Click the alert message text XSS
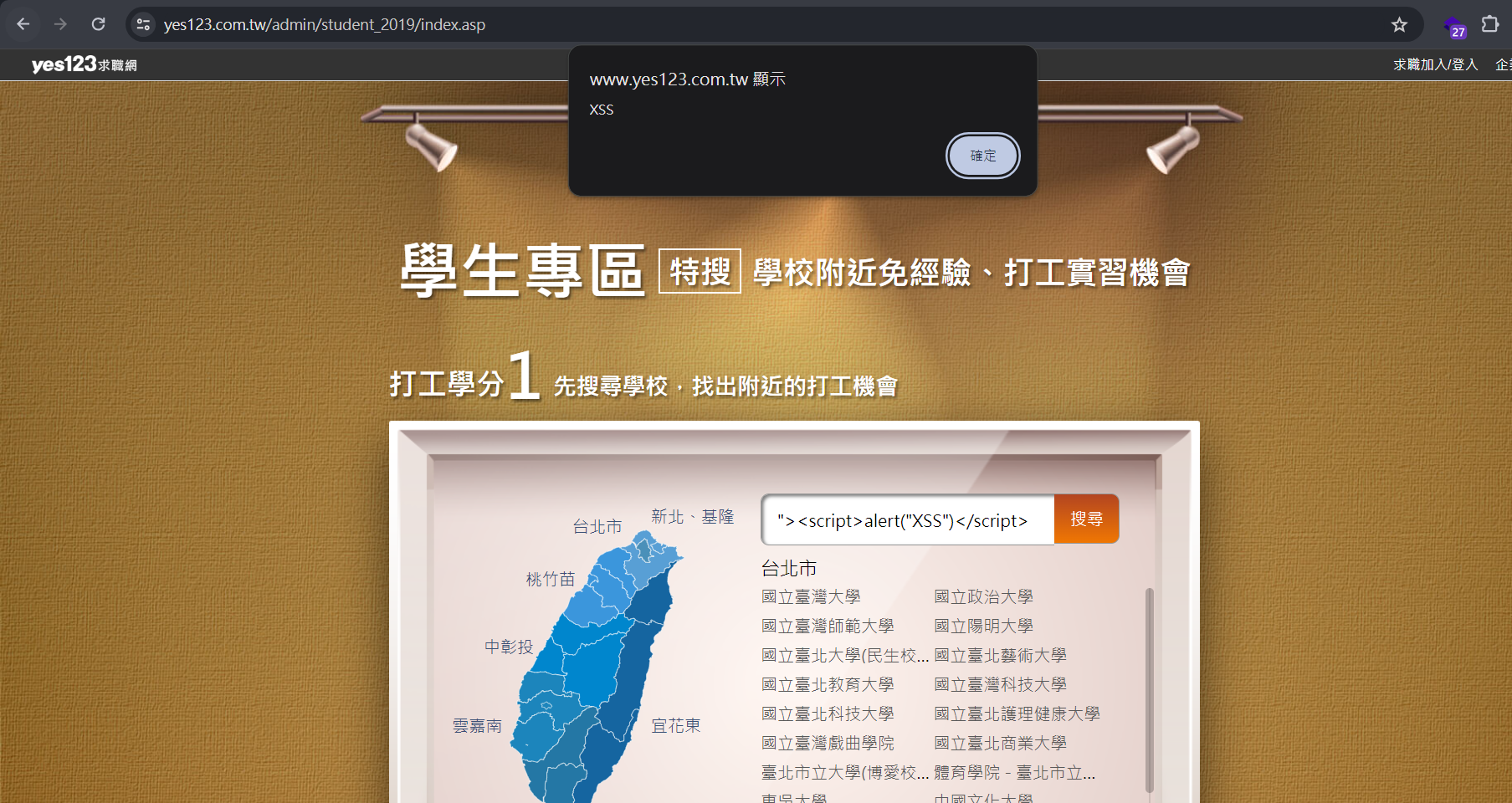 602,110
